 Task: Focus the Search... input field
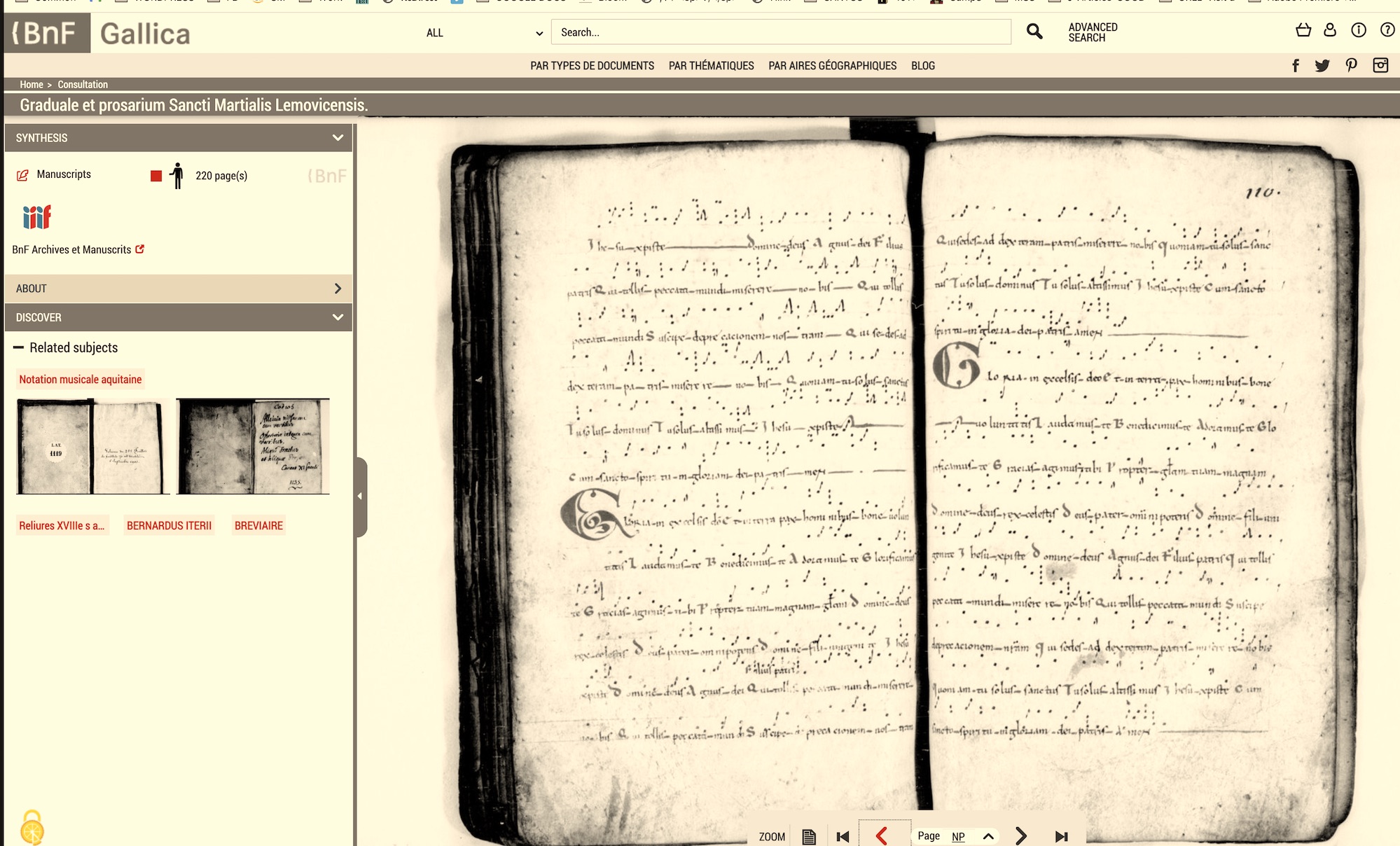pos(781,32)
